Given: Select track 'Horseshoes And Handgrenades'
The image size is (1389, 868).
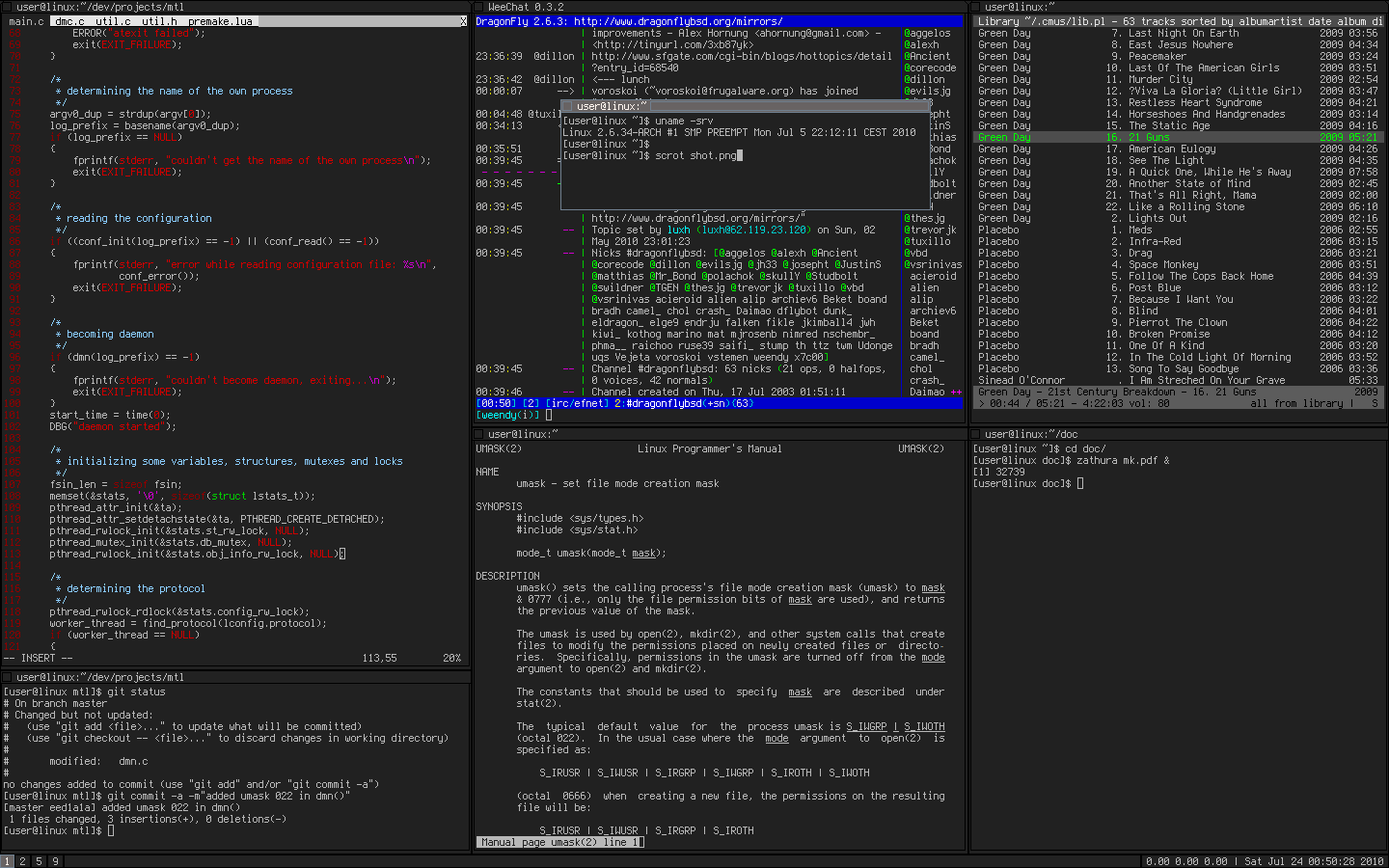Looking at the screenshot, I should tap(1207, 114).
